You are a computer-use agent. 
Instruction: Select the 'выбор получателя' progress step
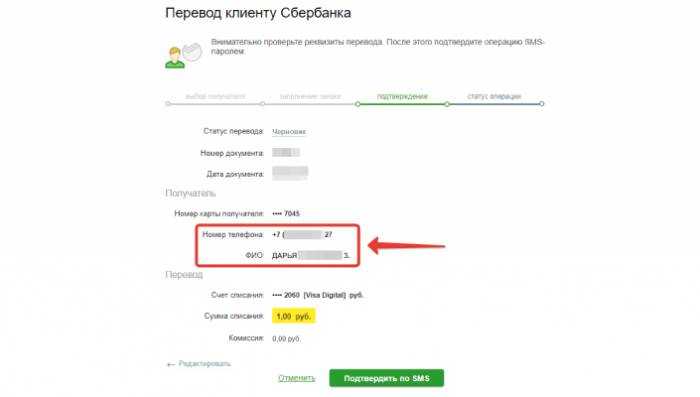215,96
